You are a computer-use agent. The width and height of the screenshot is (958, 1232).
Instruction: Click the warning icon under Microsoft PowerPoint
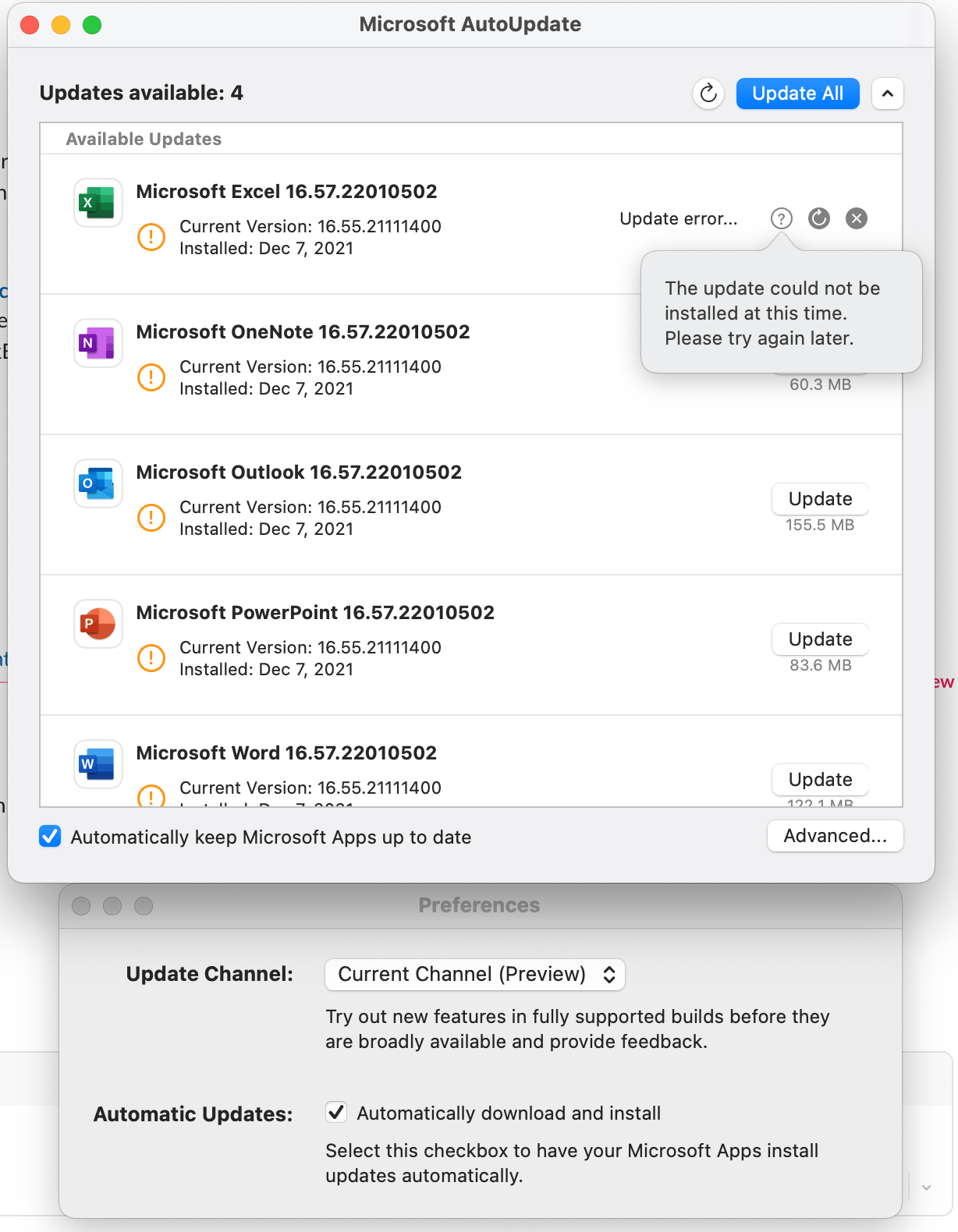(151, 658)
